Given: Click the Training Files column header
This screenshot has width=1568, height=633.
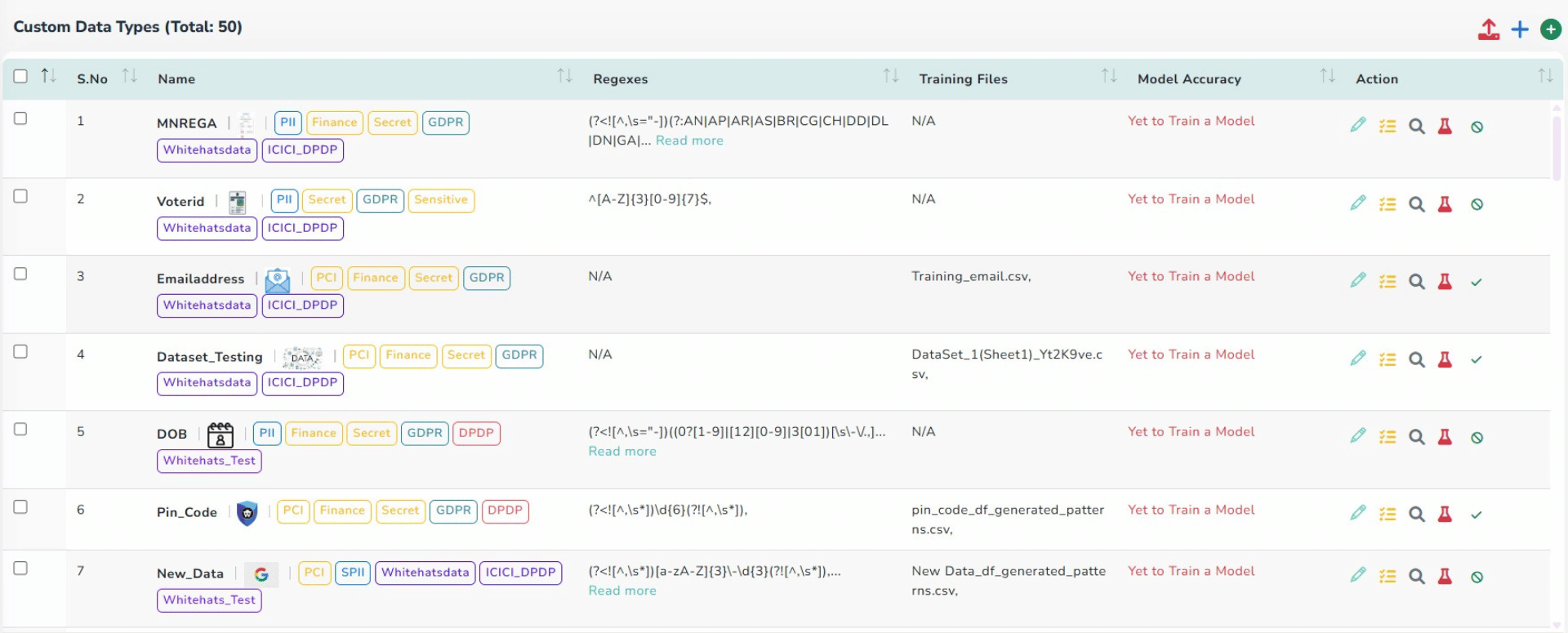Looking at the screenshot, I should 963,79.
